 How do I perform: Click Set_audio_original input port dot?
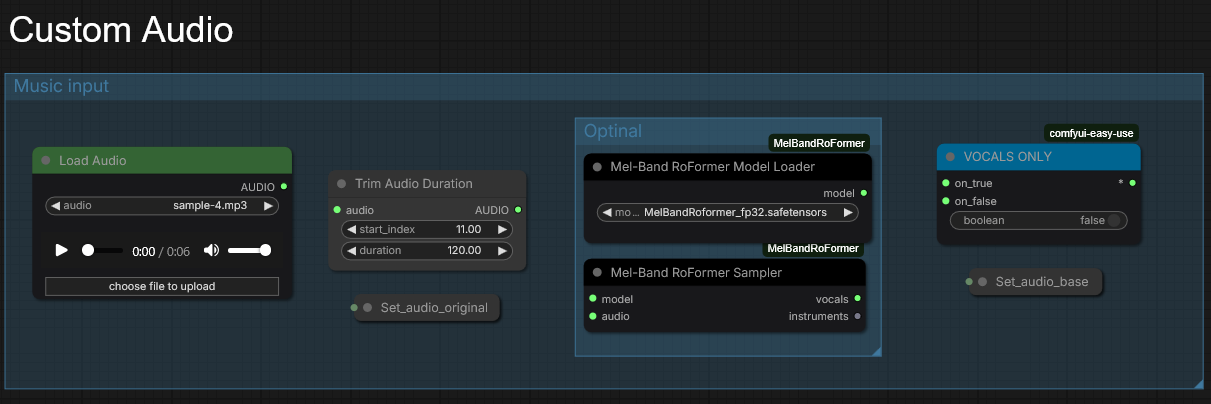tap(354, 307)
